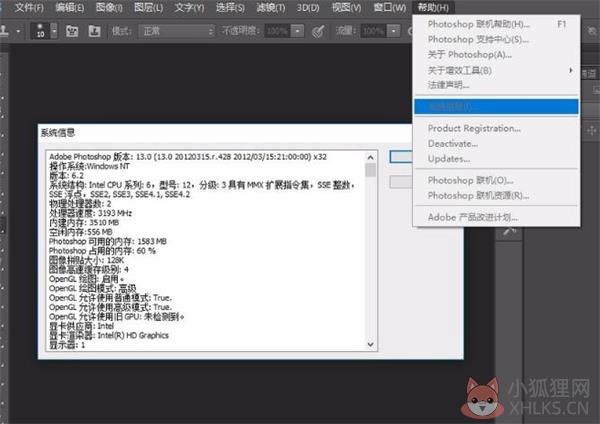Click 'OpenGL 允许使用高级模式: True' line
Screen dimensions: 600x424
111,307
